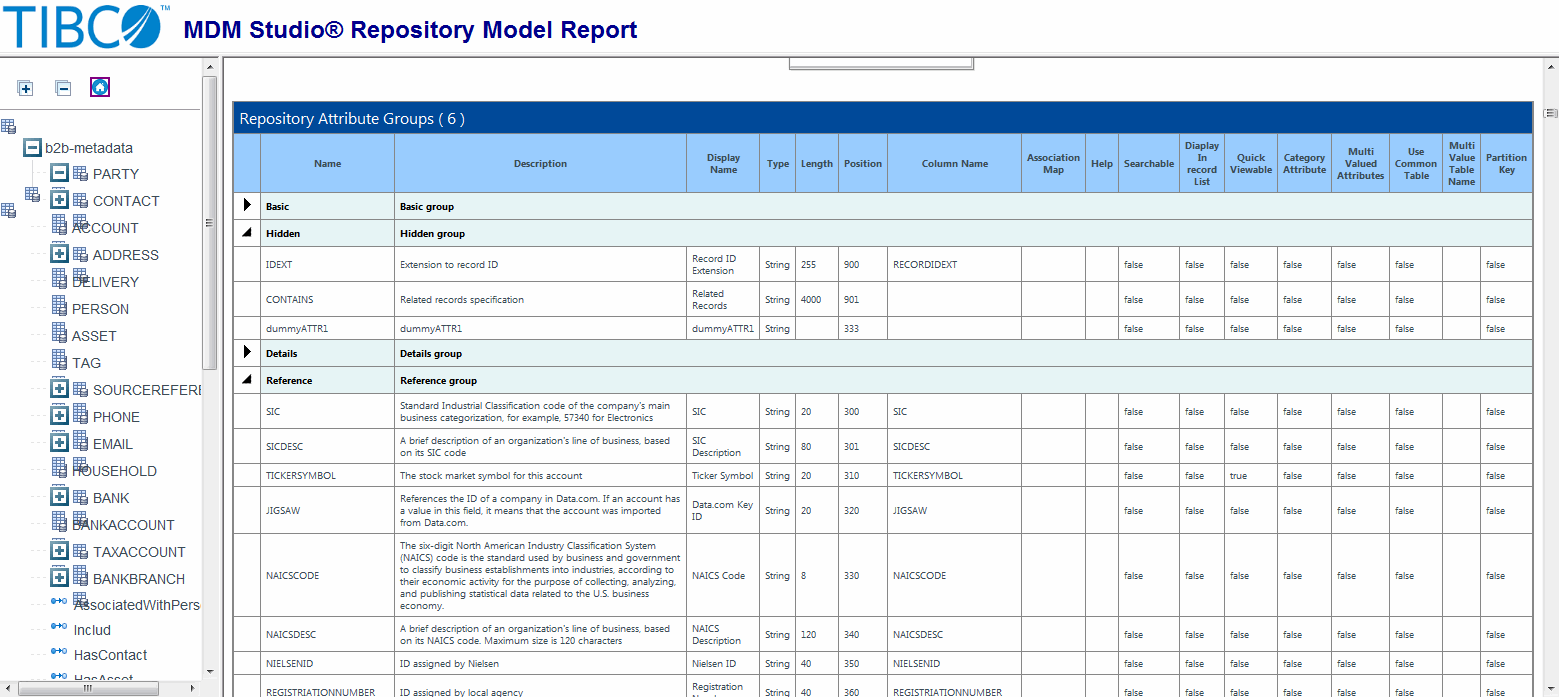The height and width of the screenshot is (697, 1559).
Task: Select the DELIVERY repository in tree
Action: [x=105, y=282]
